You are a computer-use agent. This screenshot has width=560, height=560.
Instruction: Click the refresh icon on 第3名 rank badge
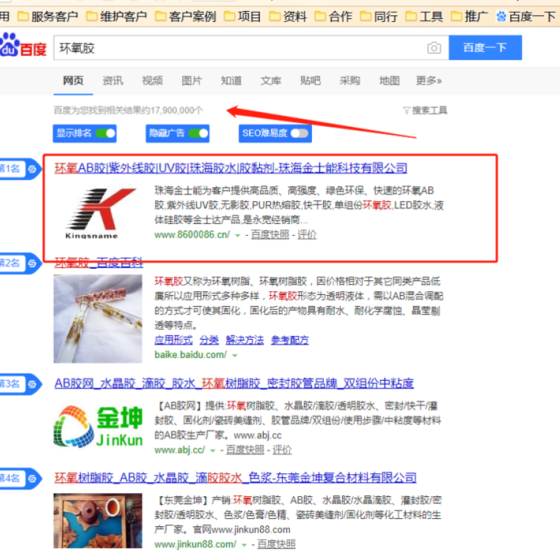click(x=32, y=384)
